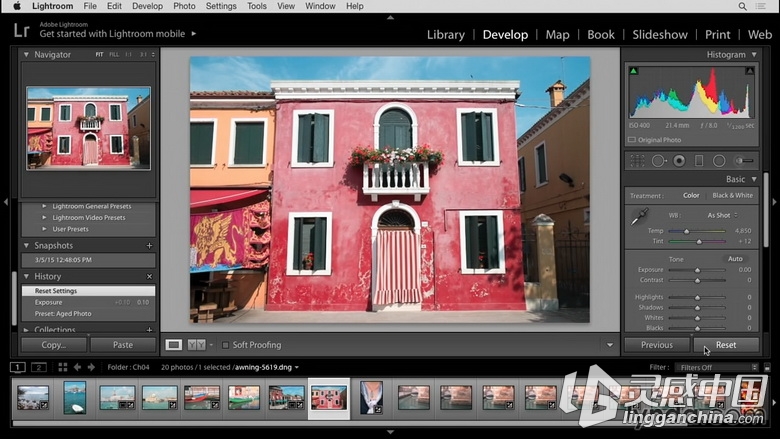Open the Filters Off dropdown

716,367
